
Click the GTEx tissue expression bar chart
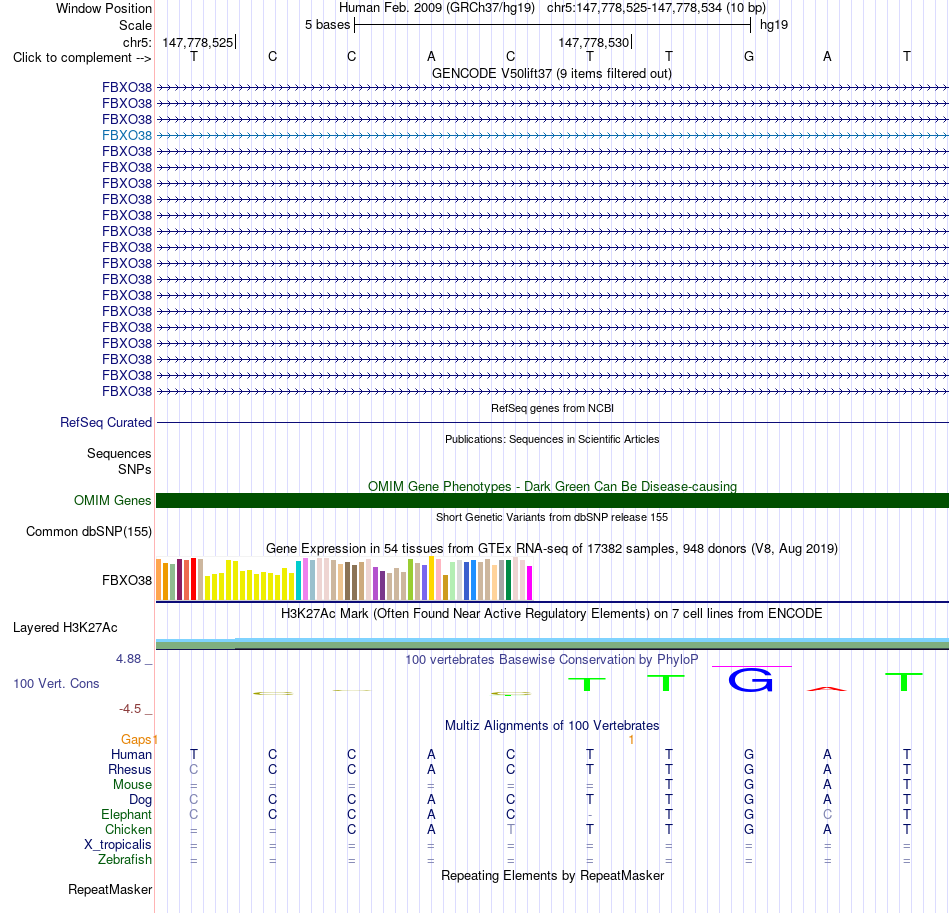[x=344, y=579]
